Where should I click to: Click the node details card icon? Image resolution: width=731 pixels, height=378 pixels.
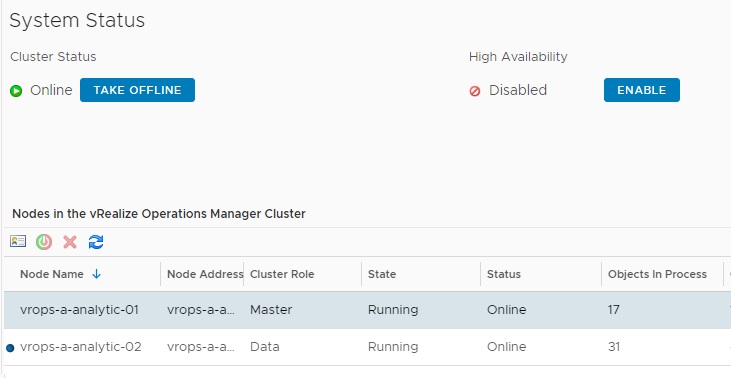pos(18,241)
